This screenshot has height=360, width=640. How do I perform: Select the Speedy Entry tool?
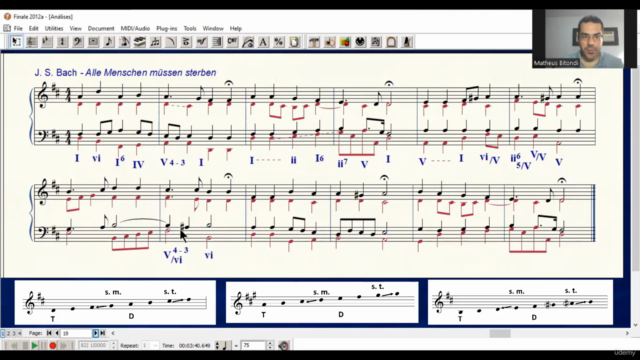click(124, 42)
